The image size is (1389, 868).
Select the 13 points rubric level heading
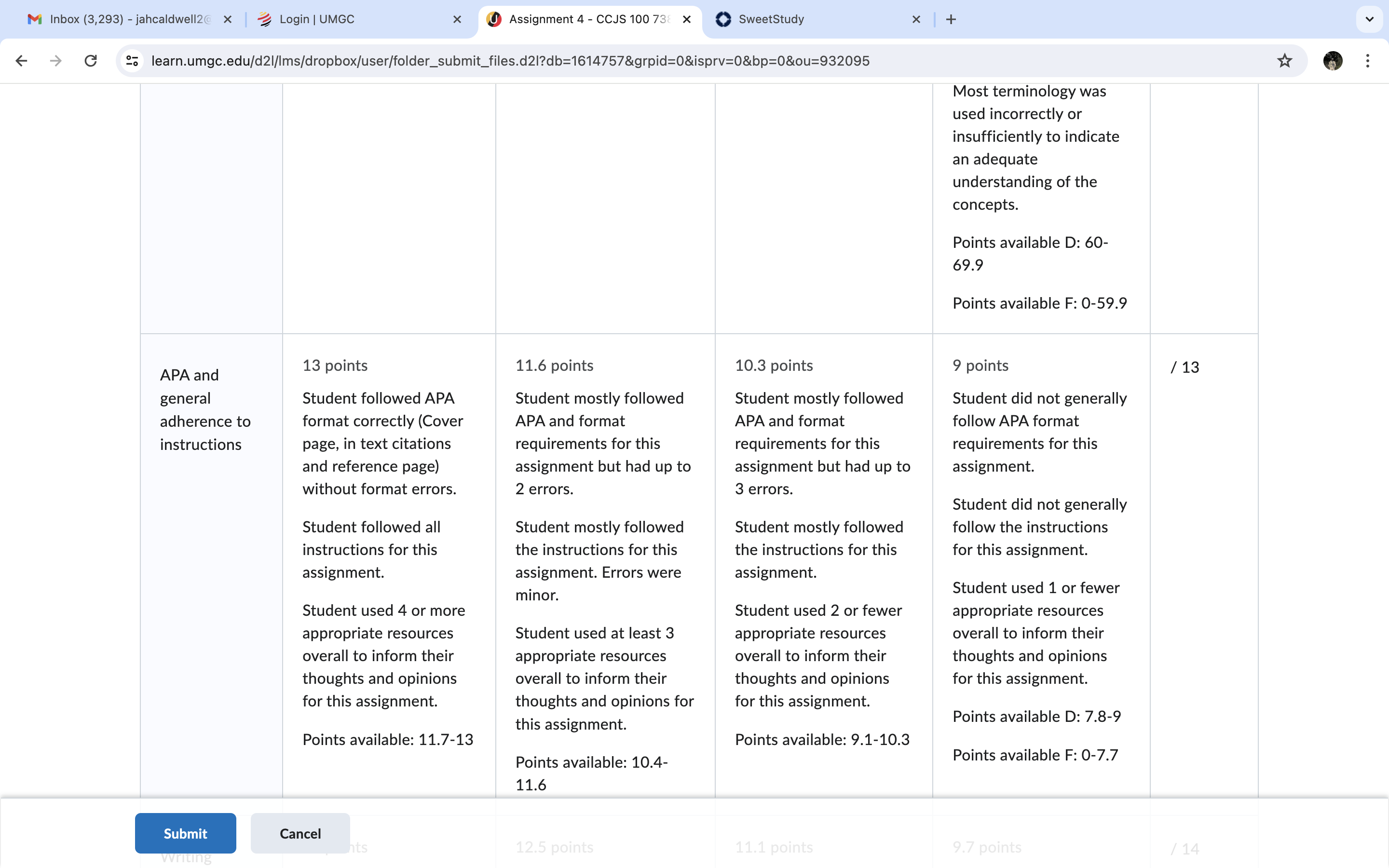click(x=335, y=366)
